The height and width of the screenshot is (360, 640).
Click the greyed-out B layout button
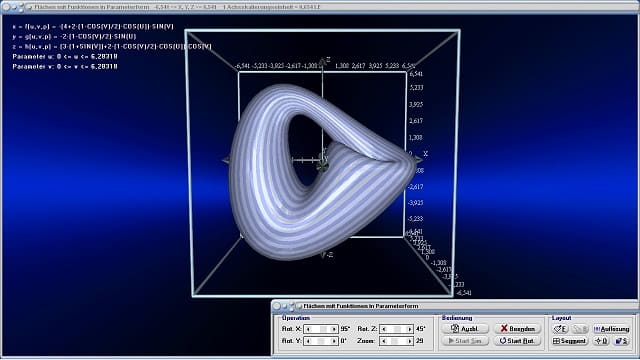tap(580, 329)
